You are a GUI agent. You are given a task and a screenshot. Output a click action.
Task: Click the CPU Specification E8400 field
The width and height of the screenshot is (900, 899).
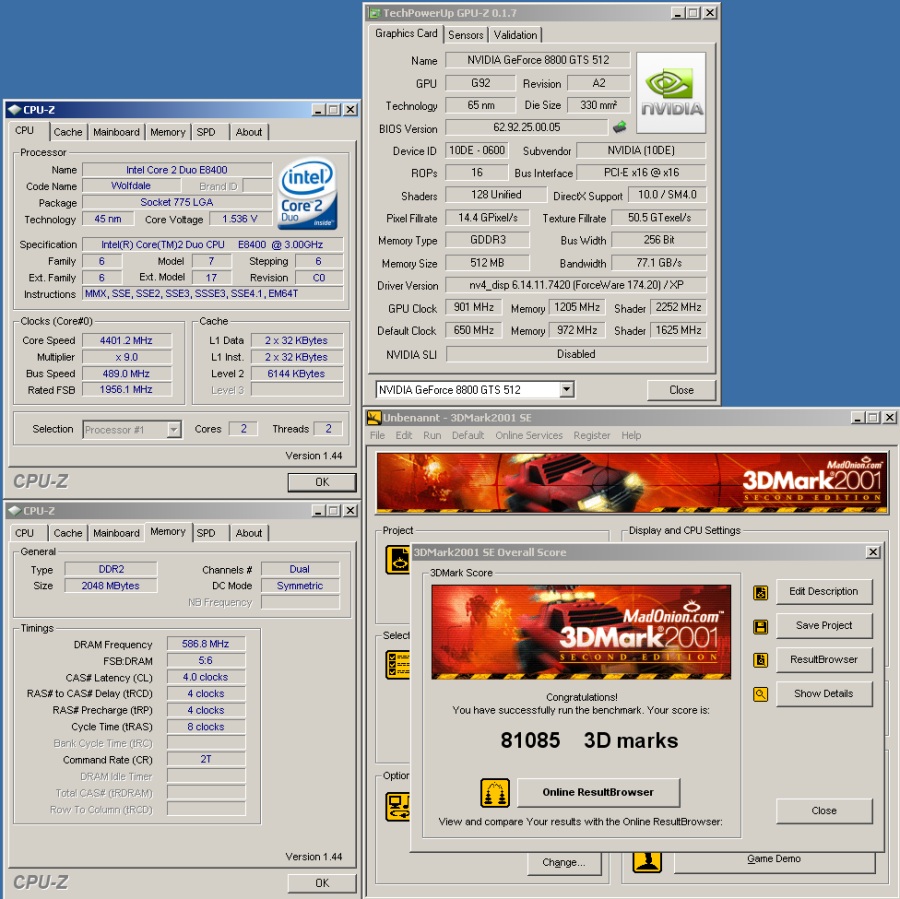[212, 245]
